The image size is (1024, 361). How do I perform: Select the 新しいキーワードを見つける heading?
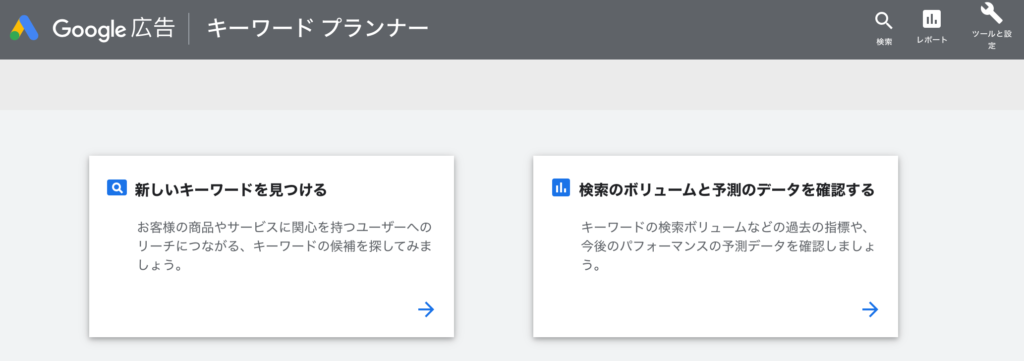[x=231, y=190]
